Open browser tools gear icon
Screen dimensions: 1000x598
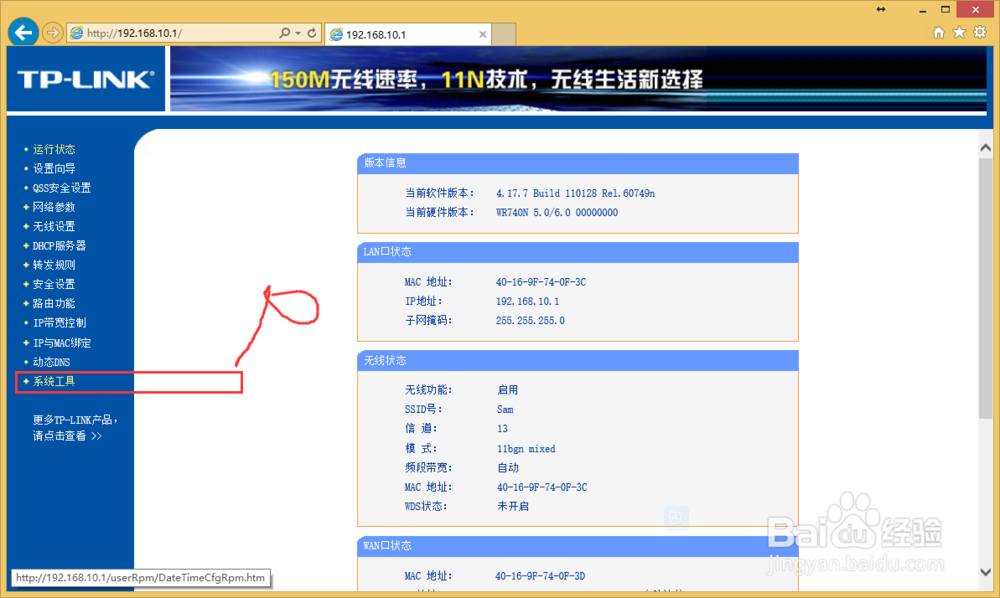tap(980, 33)
